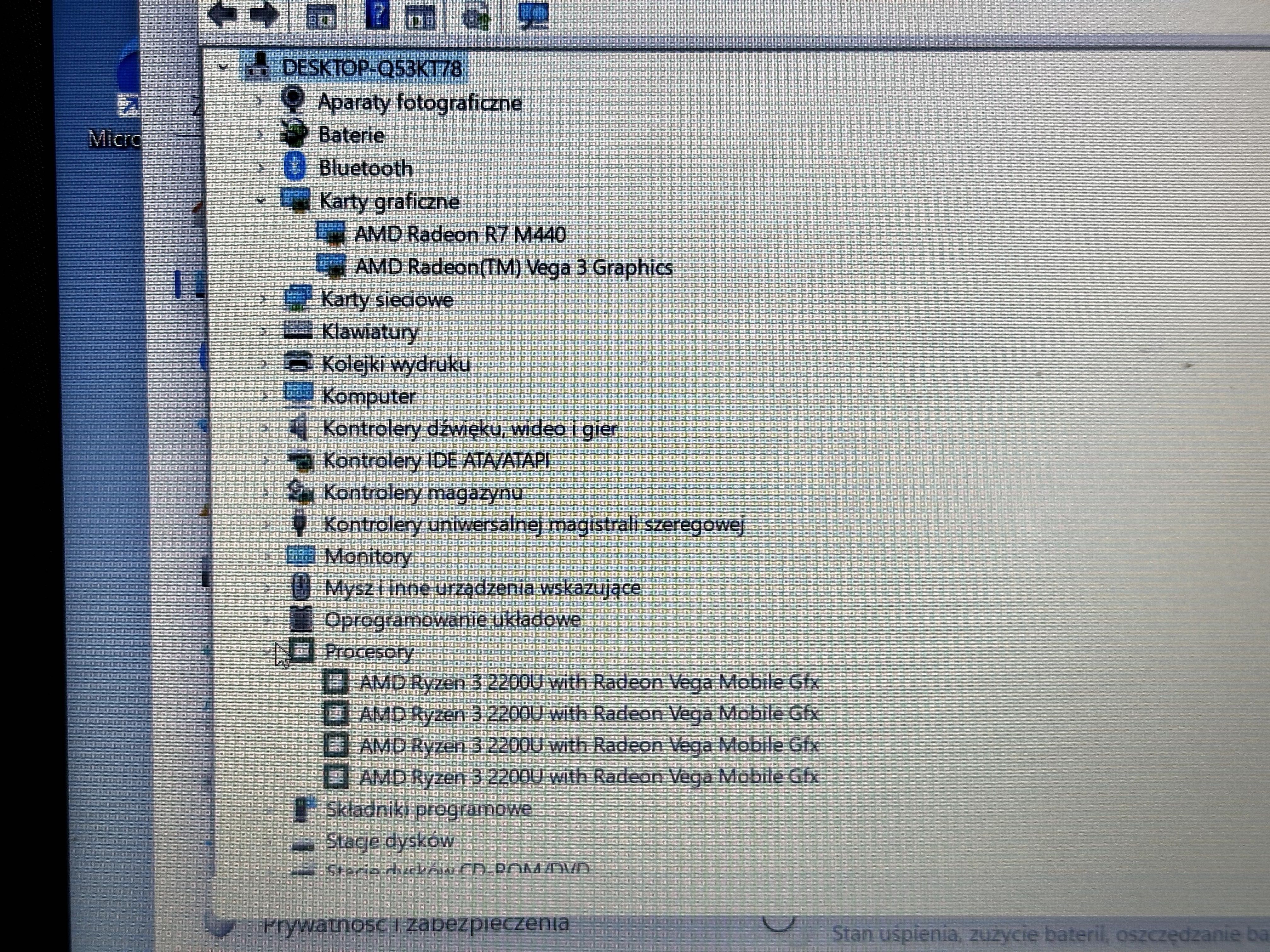Select the Monitory label
This screenshot has height=952, width=1270.
(368, 556)
